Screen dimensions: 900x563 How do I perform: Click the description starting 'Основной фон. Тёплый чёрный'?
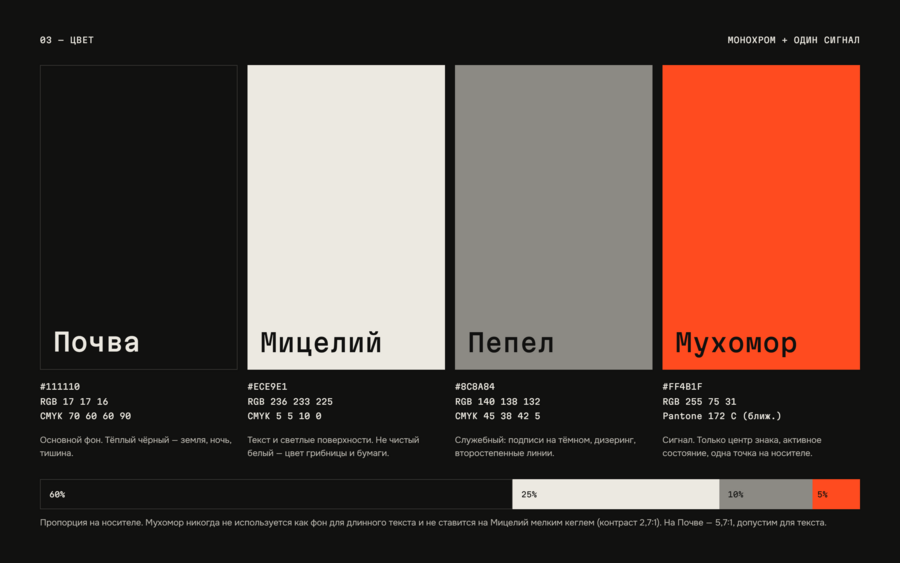[x=135, y=446]
